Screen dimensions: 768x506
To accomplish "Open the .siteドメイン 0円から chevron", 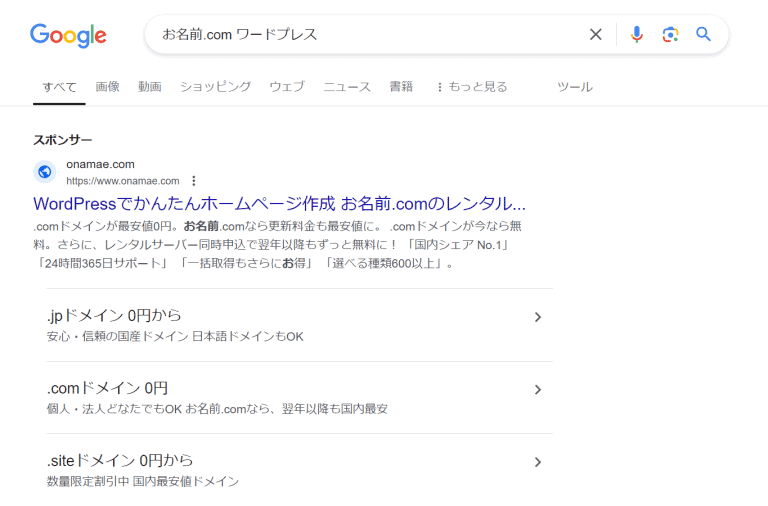I will point(537,462).
